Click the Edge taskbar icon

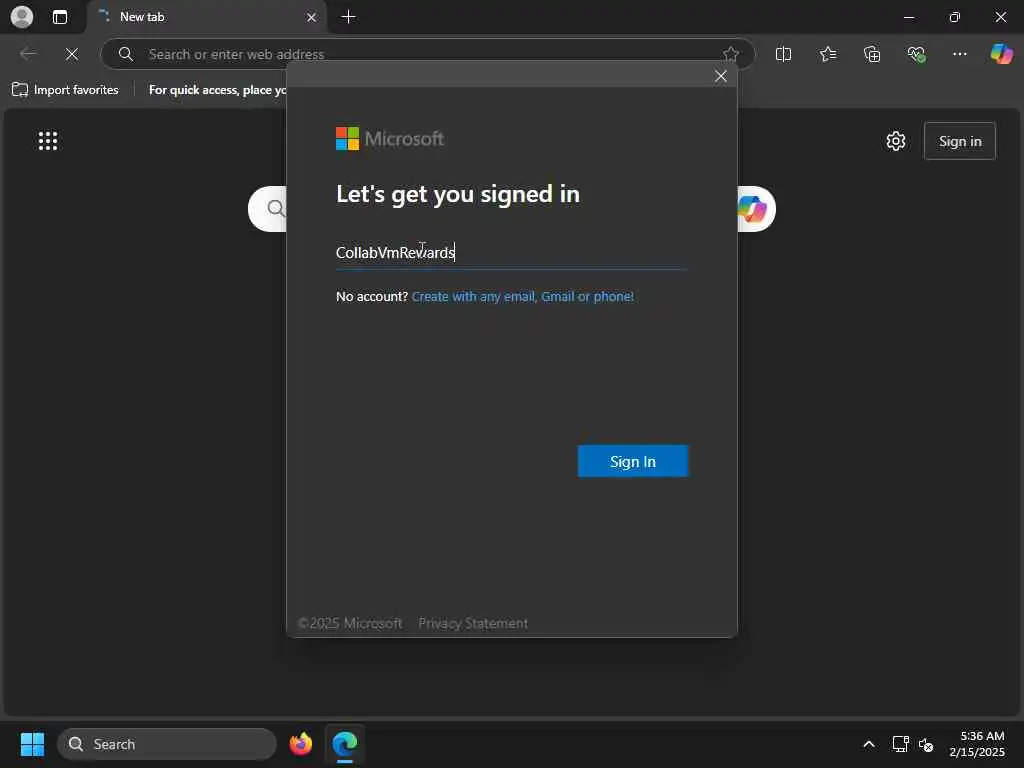(345, 744)
